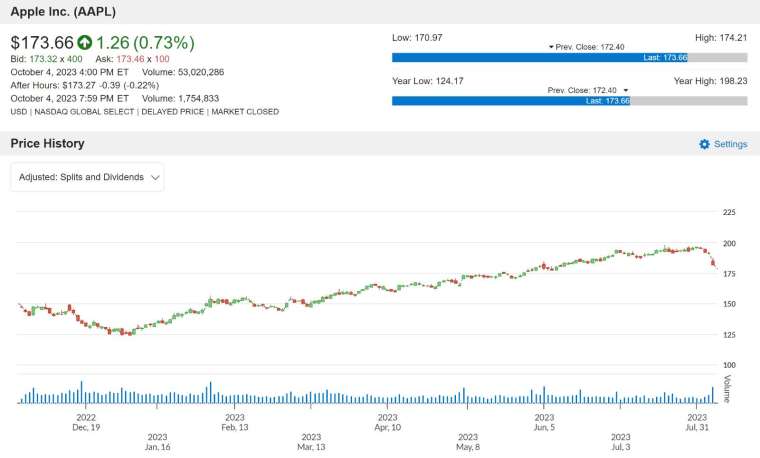
Task: Click the Year High: 198.23 label
Action: tap(711, 81)
